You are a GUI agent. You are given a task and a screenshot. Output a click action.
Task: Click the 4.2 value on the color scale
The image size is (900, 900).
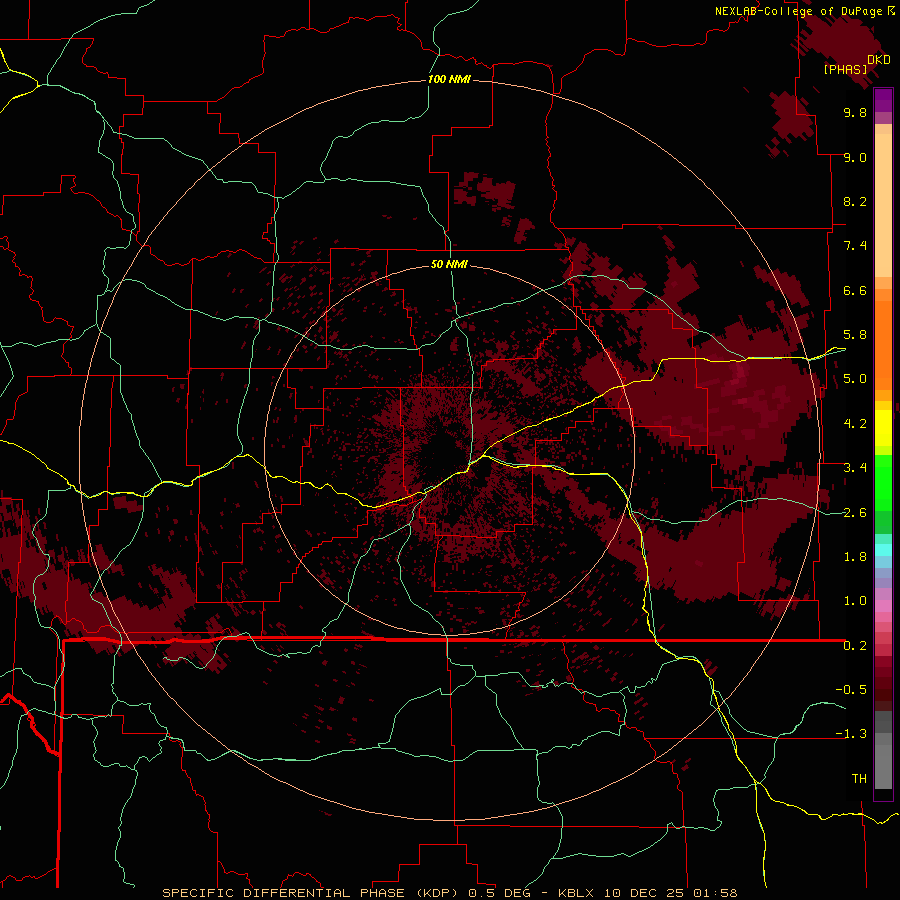click(x=855, y=424)
